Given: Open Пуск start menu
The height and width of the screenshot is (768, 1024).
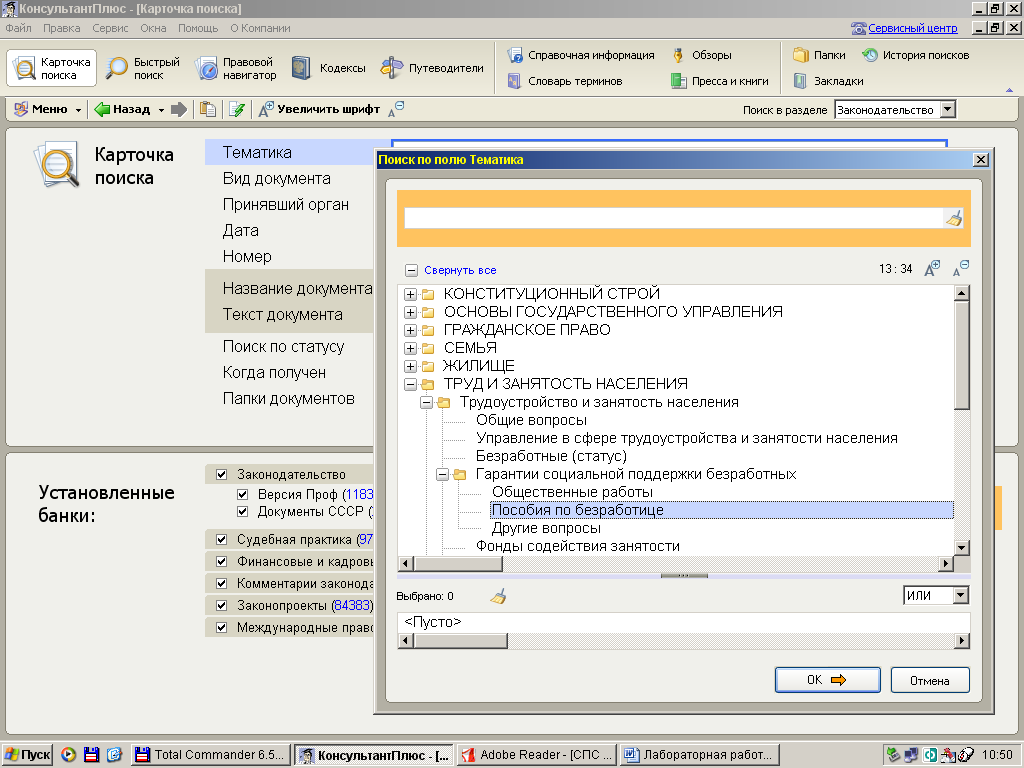Looking at the screenshot, I should point(27,755).
